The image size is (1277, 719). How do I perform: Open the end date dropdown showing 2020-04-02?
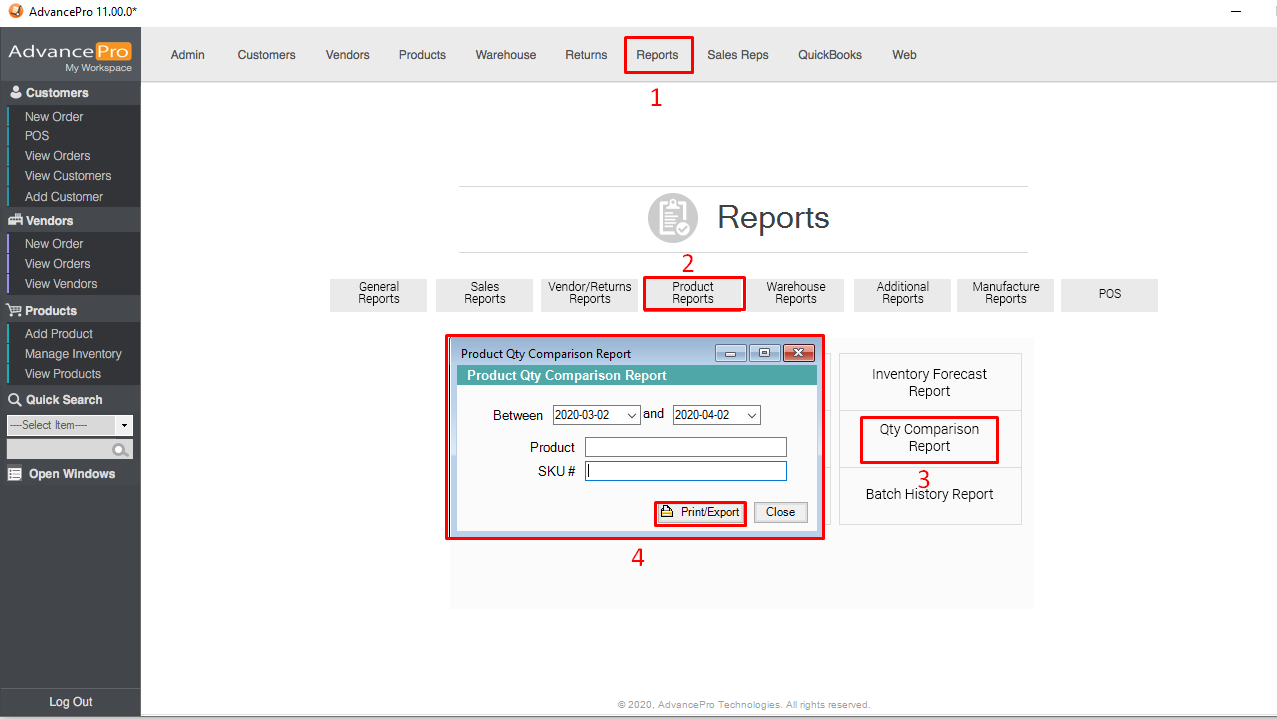pyautogui.click(x=751, y=415)
